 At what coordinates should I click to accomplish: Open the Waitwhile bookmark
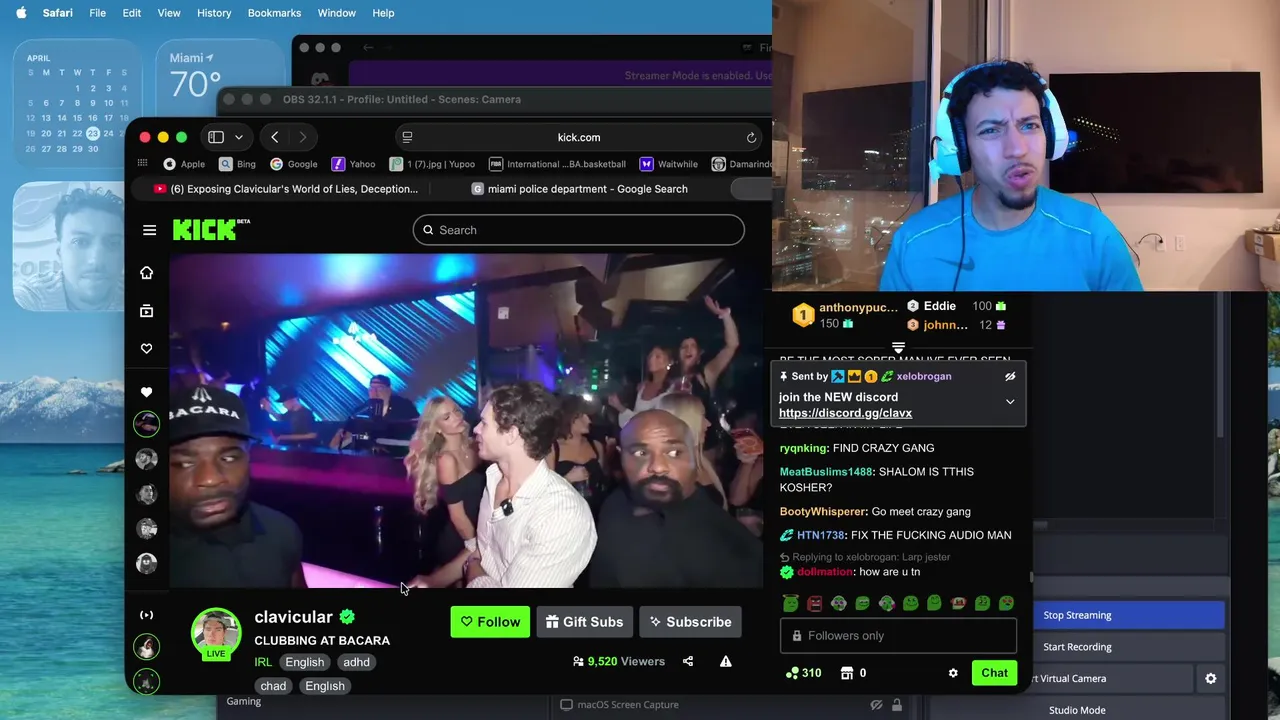[x=669, y=164]
